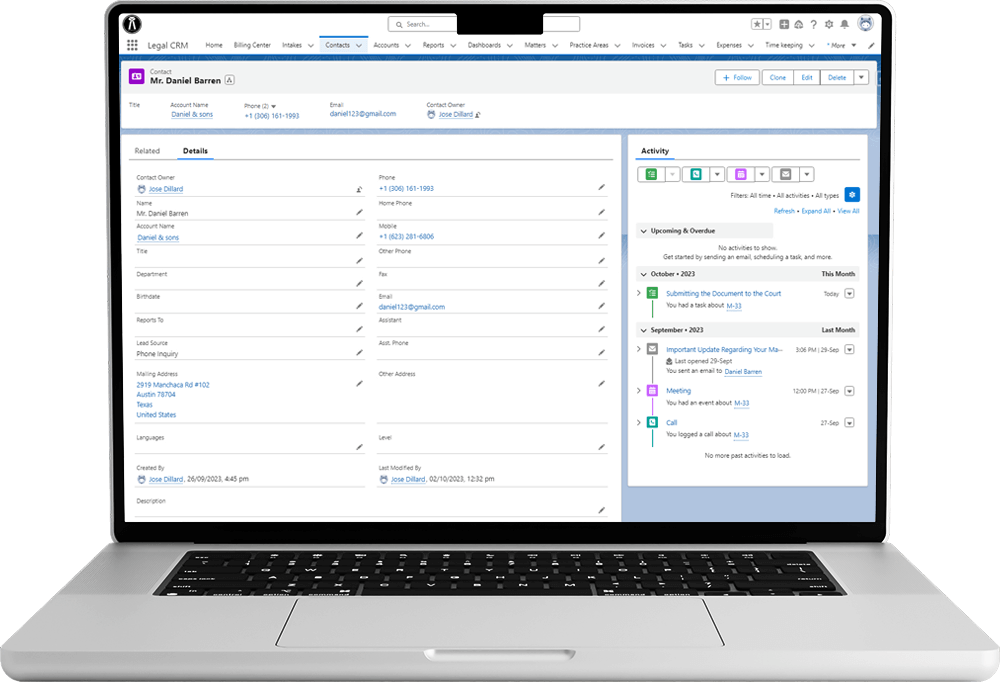
Task: Click the email activity icon
Action: [x=785, y=174]
